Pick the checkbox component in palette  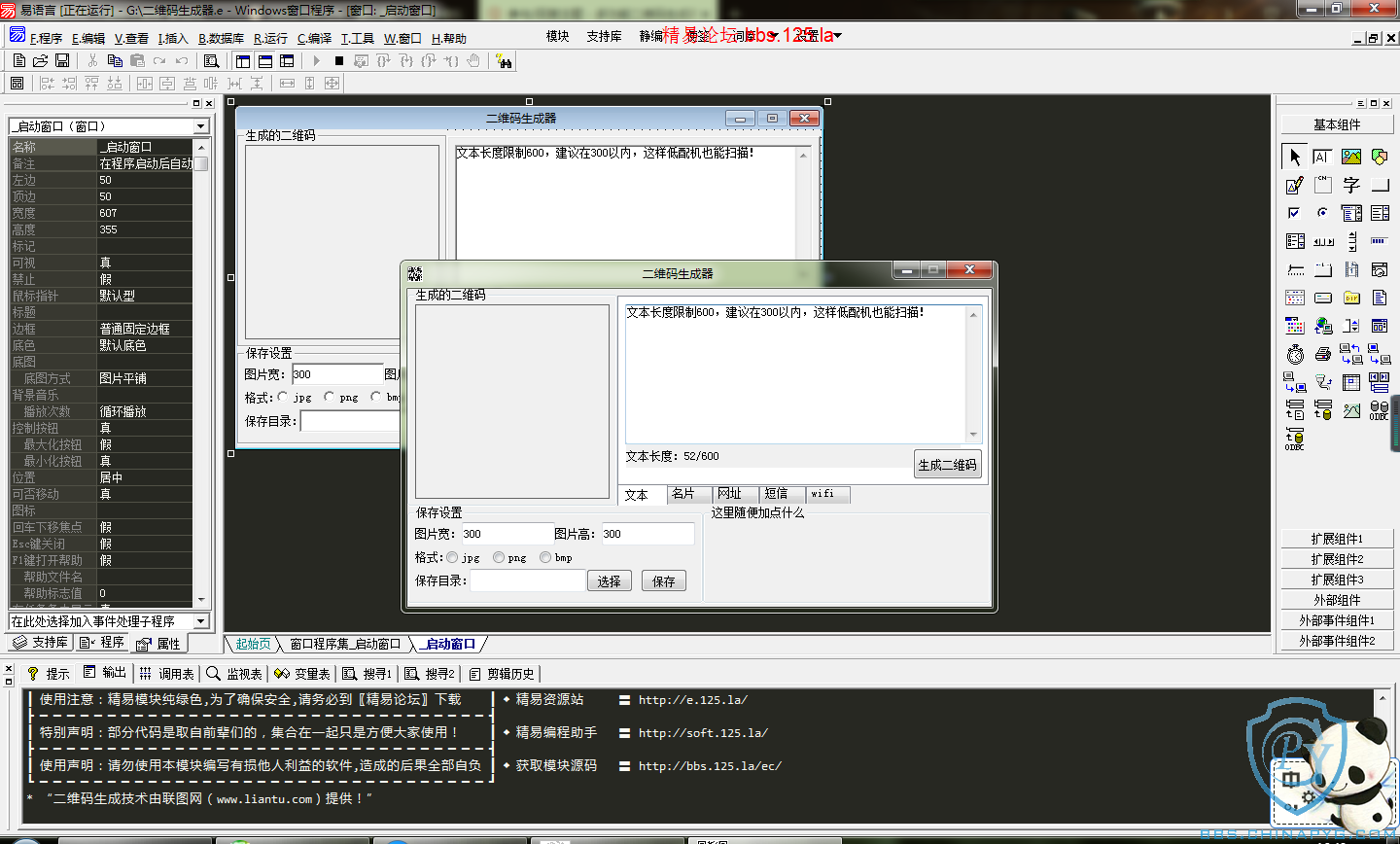tap(1295, 213)
